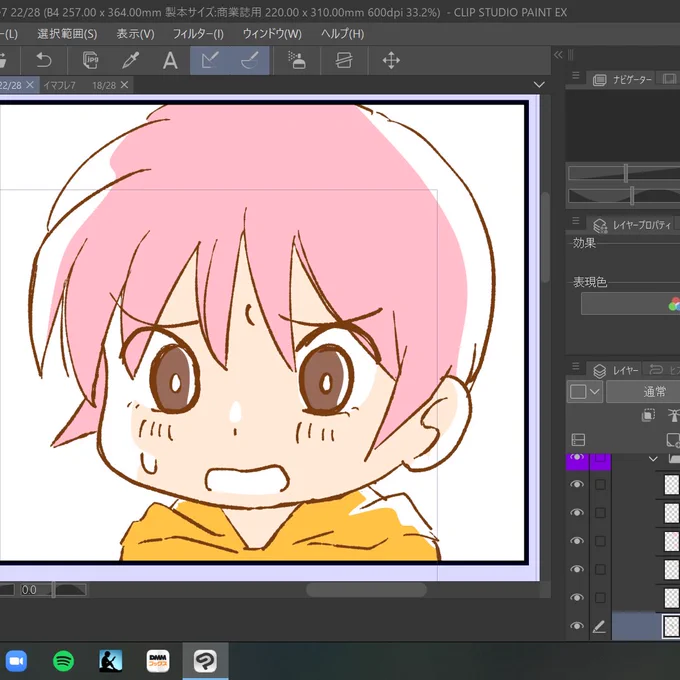Hide the purple folder layer via eye icon

[577, 458]
